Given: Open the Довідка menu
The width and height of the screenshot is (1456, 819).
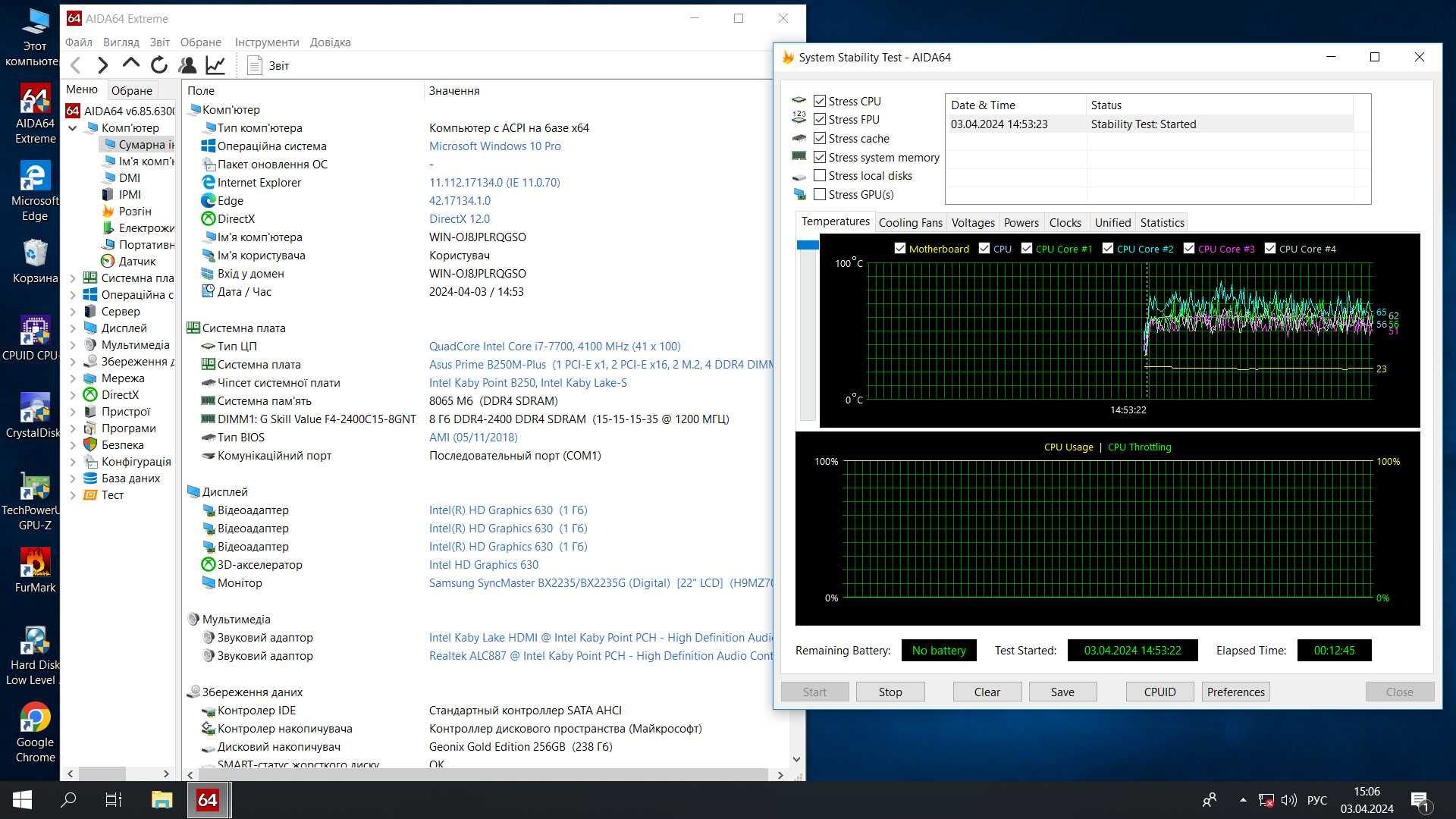Looking at the screenshot, I should 331,42.
